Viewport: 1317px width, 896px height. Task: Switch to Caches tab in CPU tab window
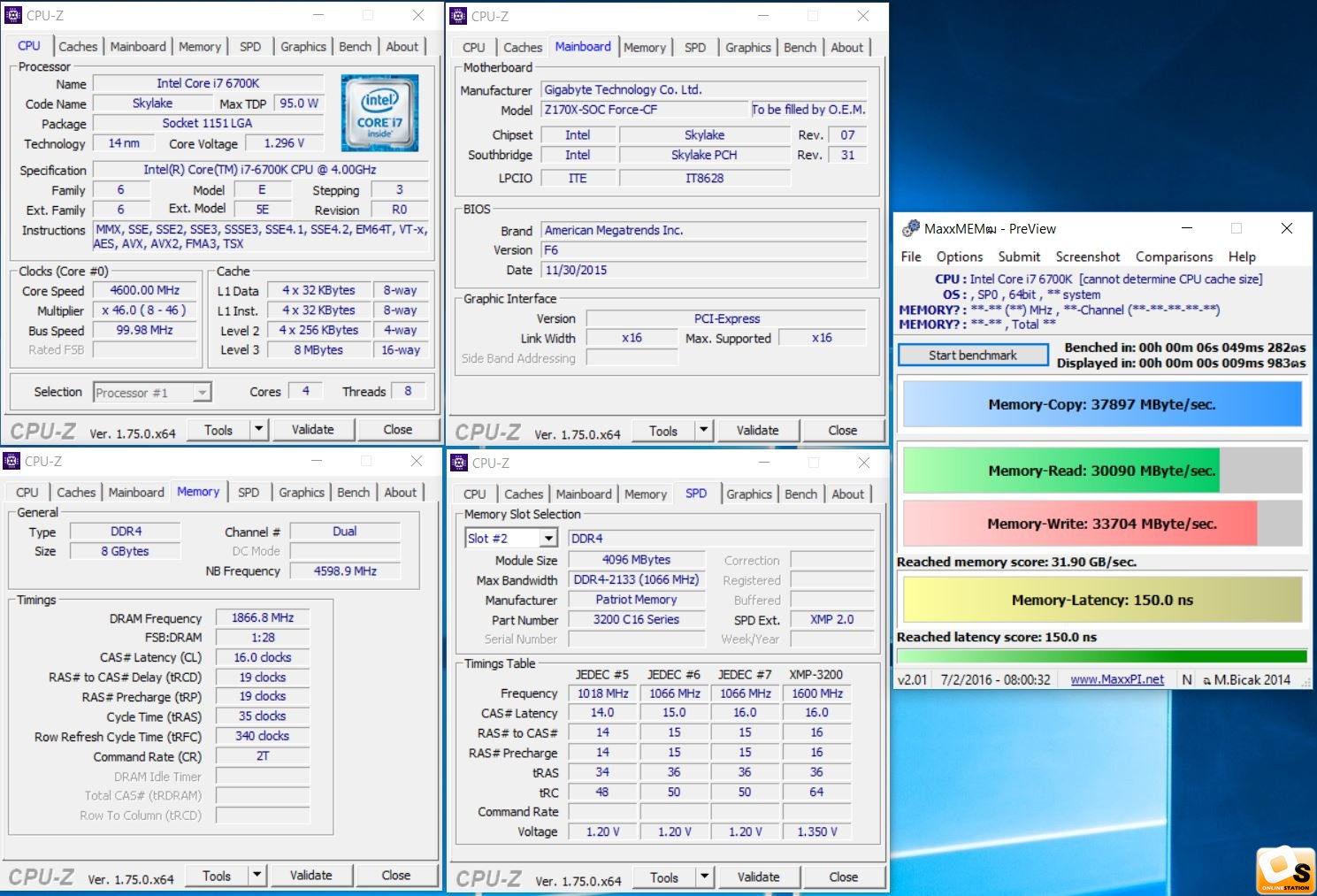[x=78, y=46]
